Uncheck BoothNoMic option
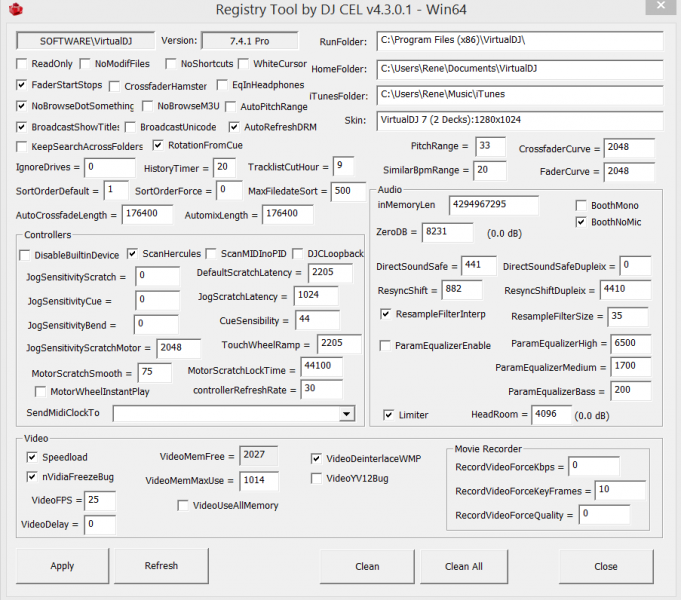The height and width of the screenshot is (600, 681). (581, 222)
